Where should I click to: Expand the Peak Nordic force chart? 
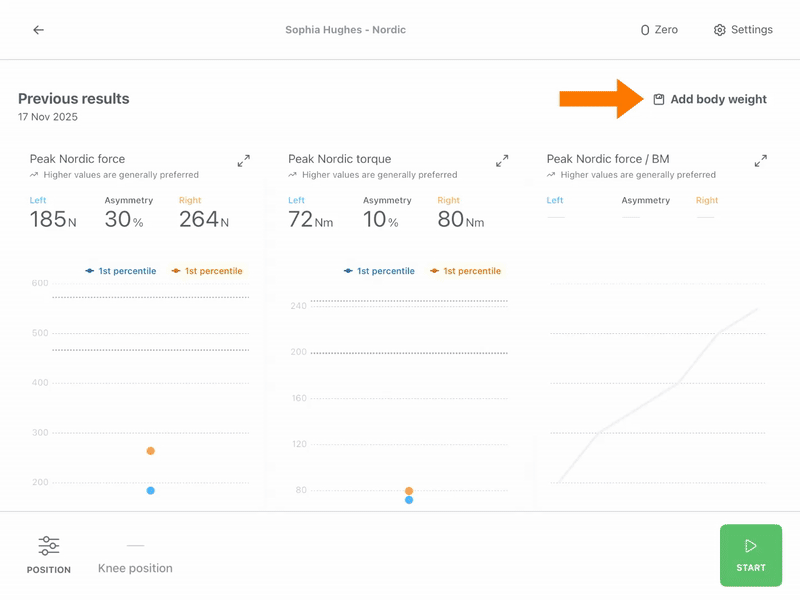pos(244,161)
